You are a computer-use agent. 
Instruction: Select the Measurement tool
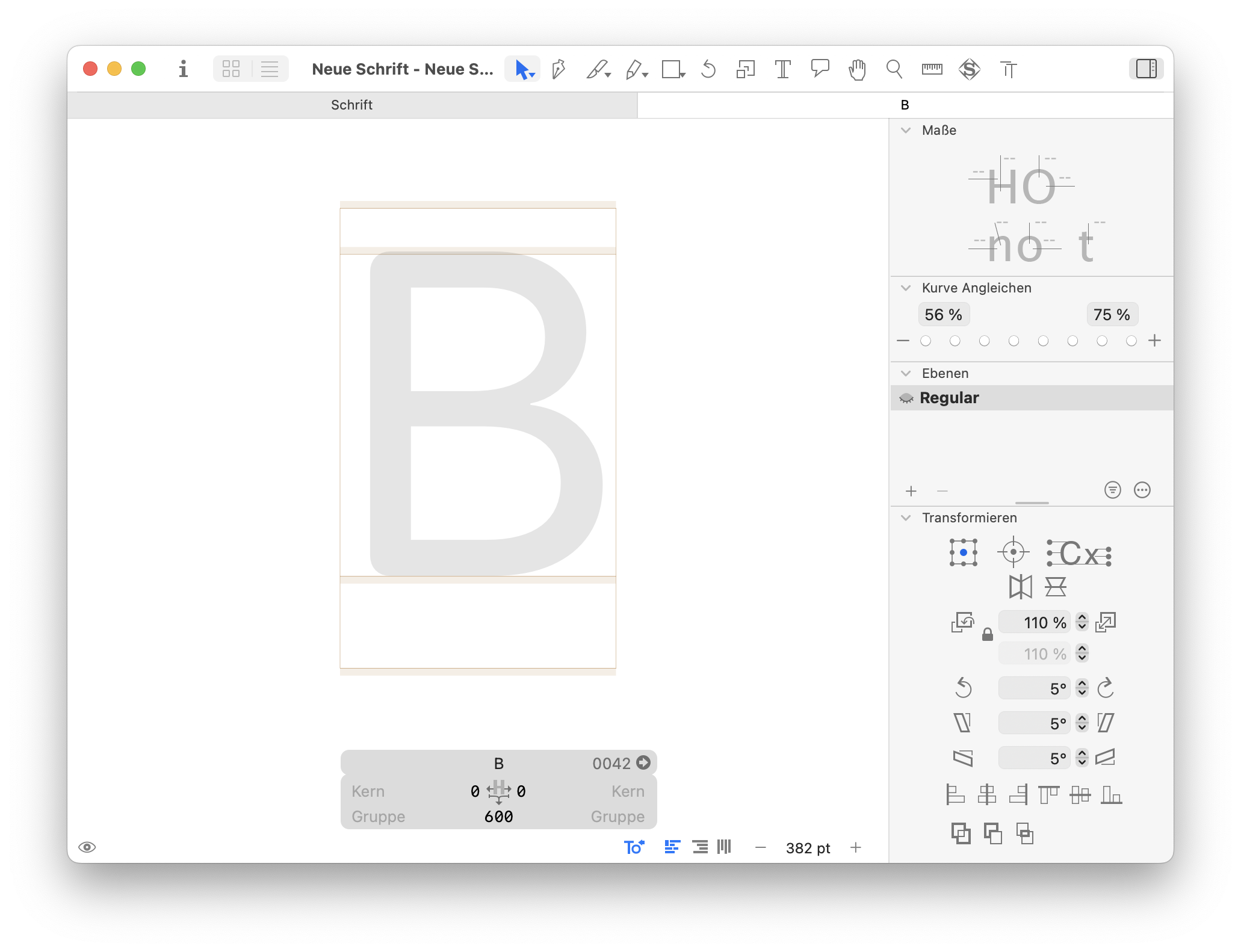(x=932, y=69)
